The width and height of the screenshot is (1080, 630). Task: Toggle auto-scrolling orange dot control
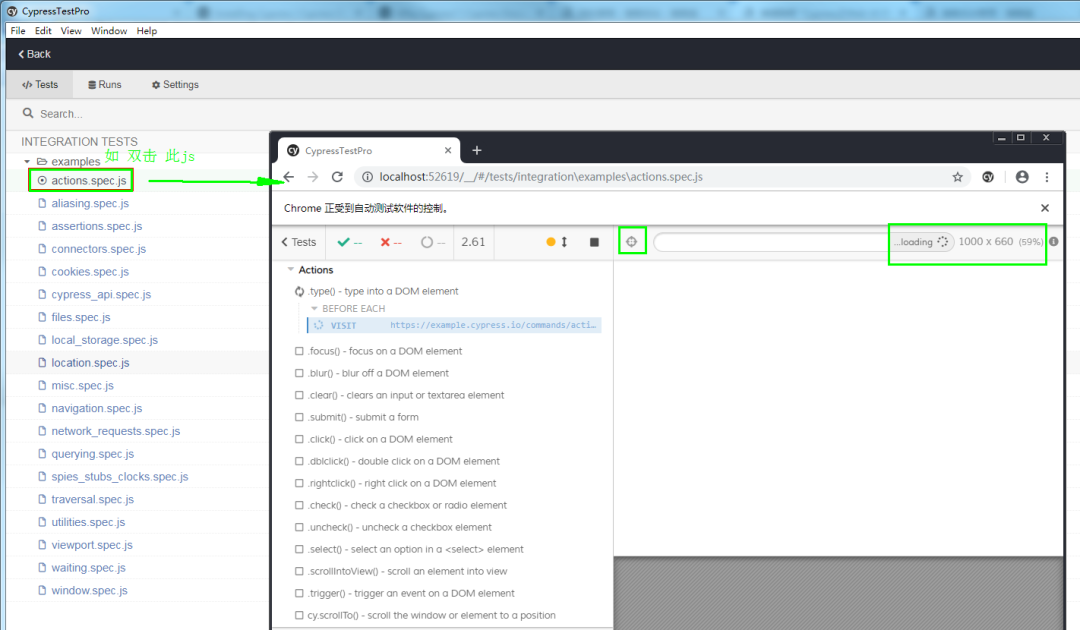551,242
